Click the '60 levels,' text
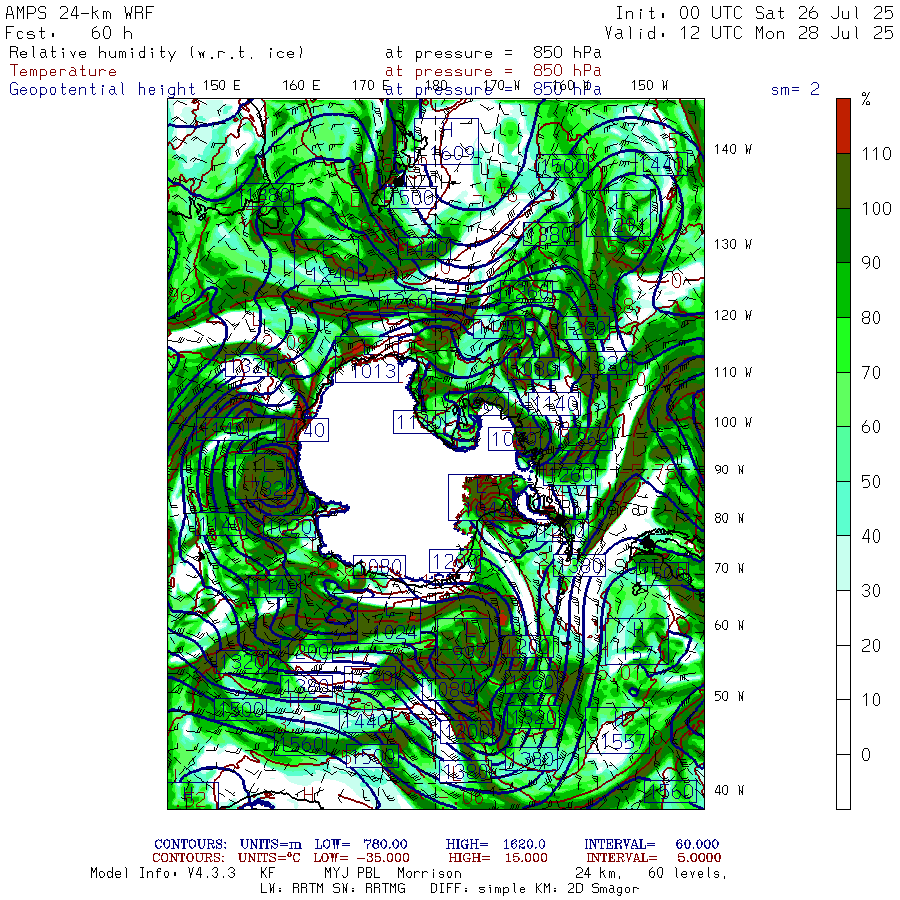900x900 pixels. (688, 873)
